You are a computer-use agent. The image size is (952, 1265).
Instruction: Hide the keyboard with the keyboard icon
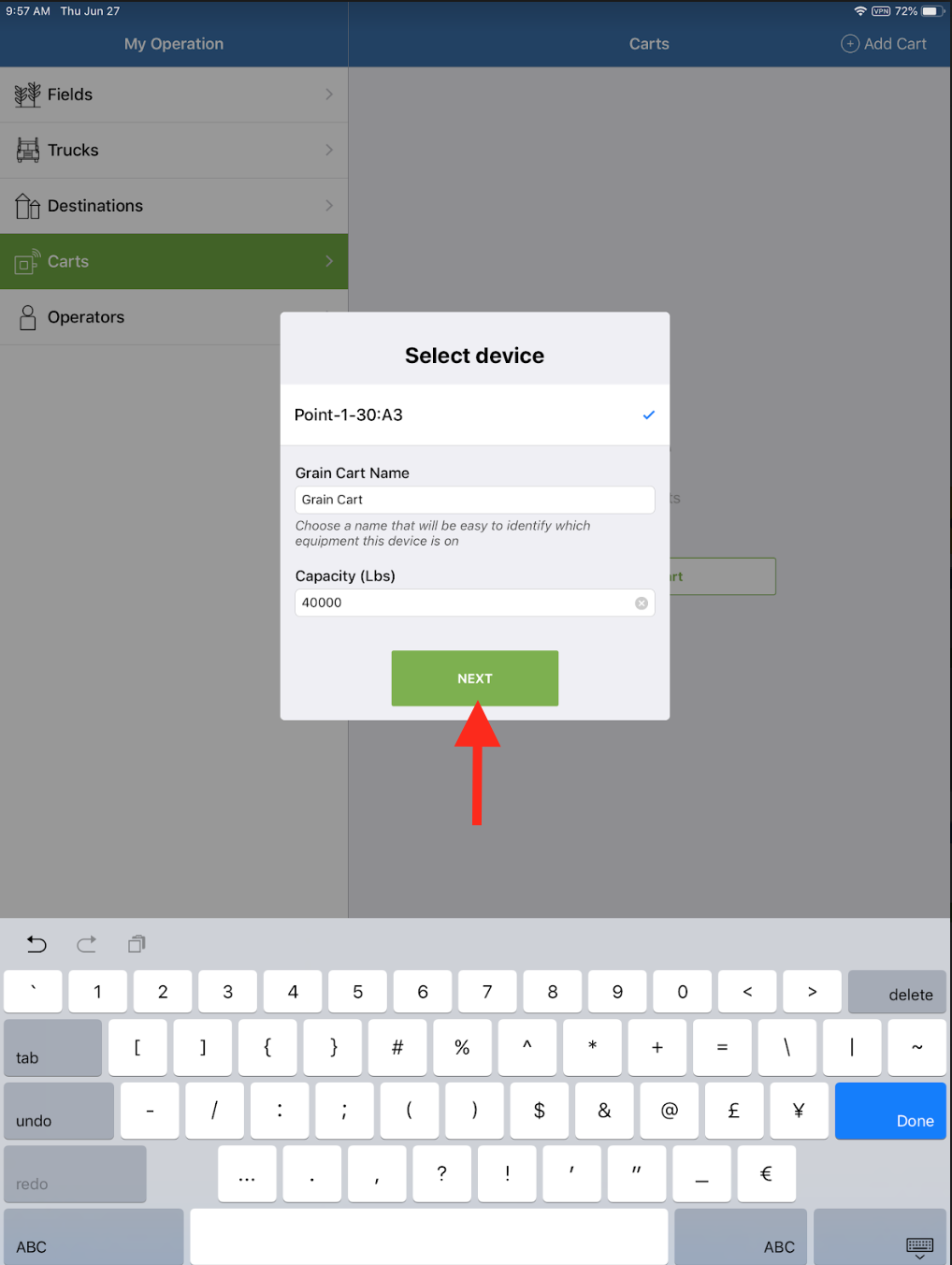pyautogui.click(x=919, y=1246)
